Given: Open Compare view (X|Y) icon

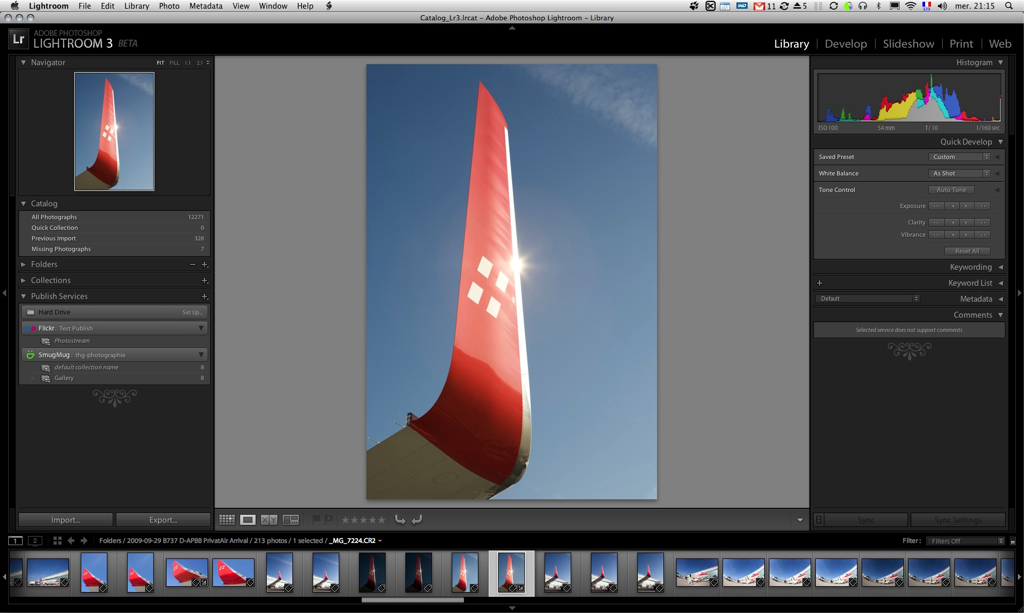Looking at the screenshot, I should 269,520.
